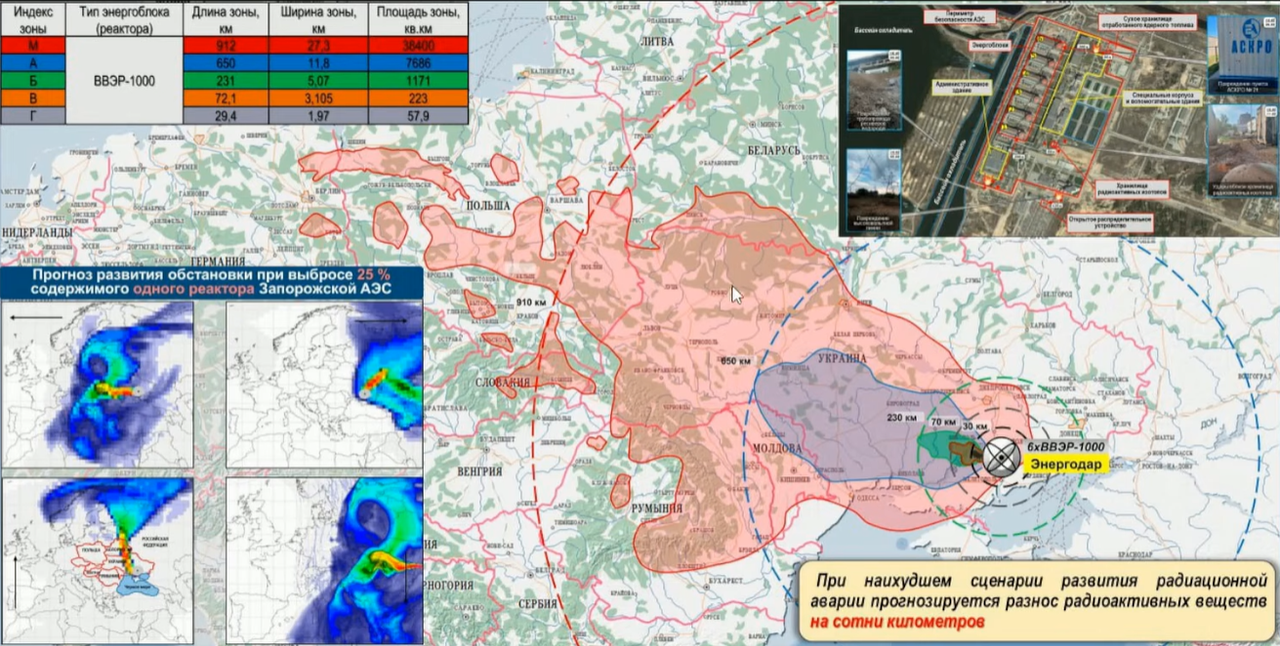1280x646 pixels.
Task: Select the orange zone В index cell
Action: [x=32, y=97]
